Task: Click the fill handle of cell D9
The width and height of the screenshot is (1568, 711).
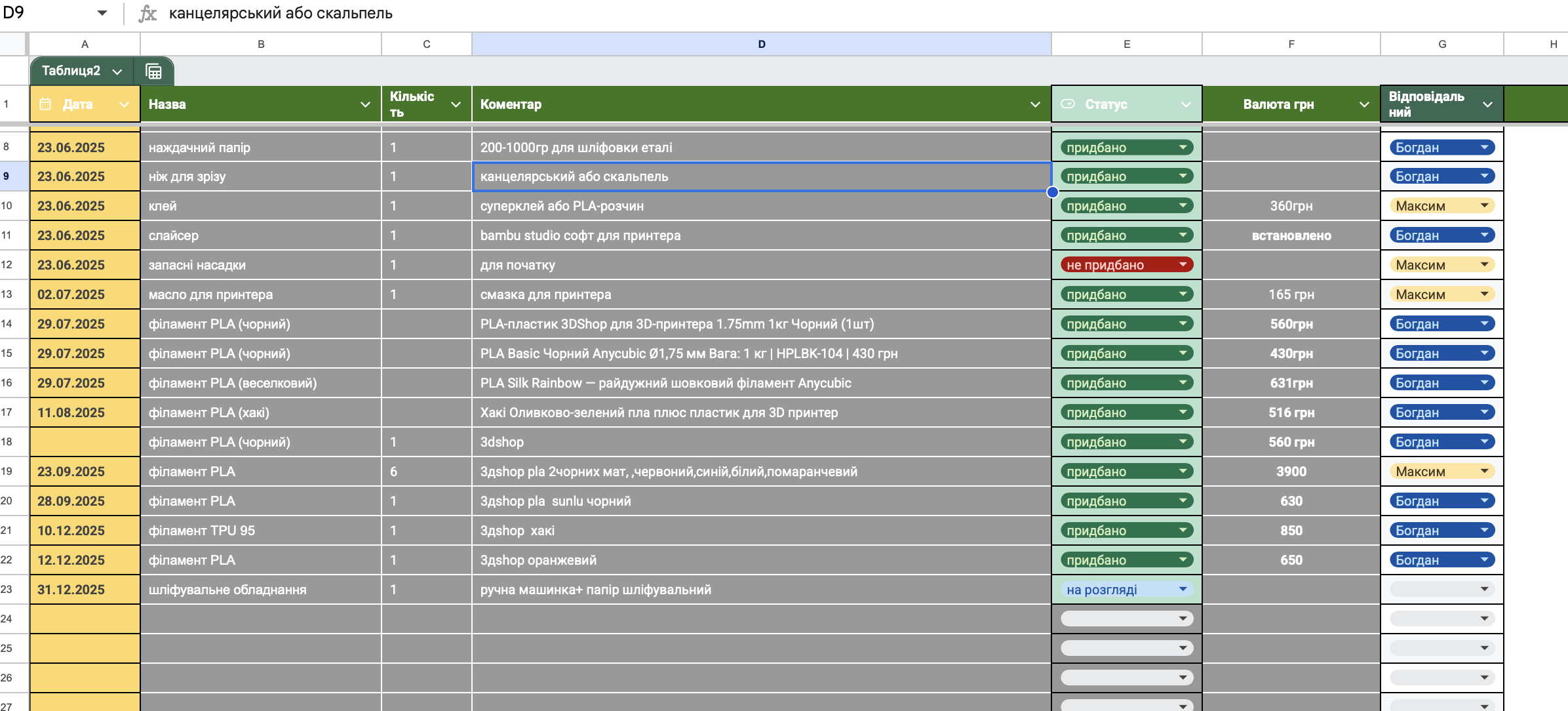Action: [x=1052, y=192]
